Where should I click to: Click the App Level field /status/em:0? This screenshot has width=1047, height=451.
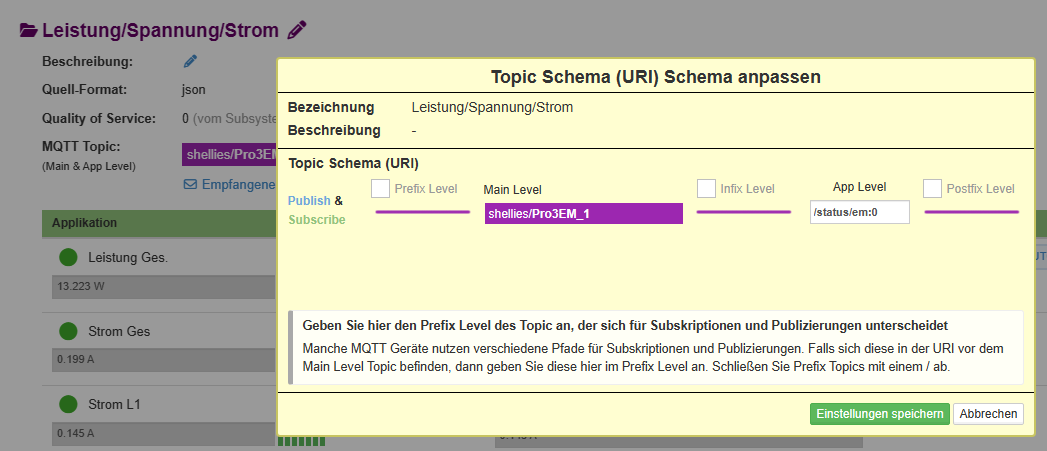[859, 212]
